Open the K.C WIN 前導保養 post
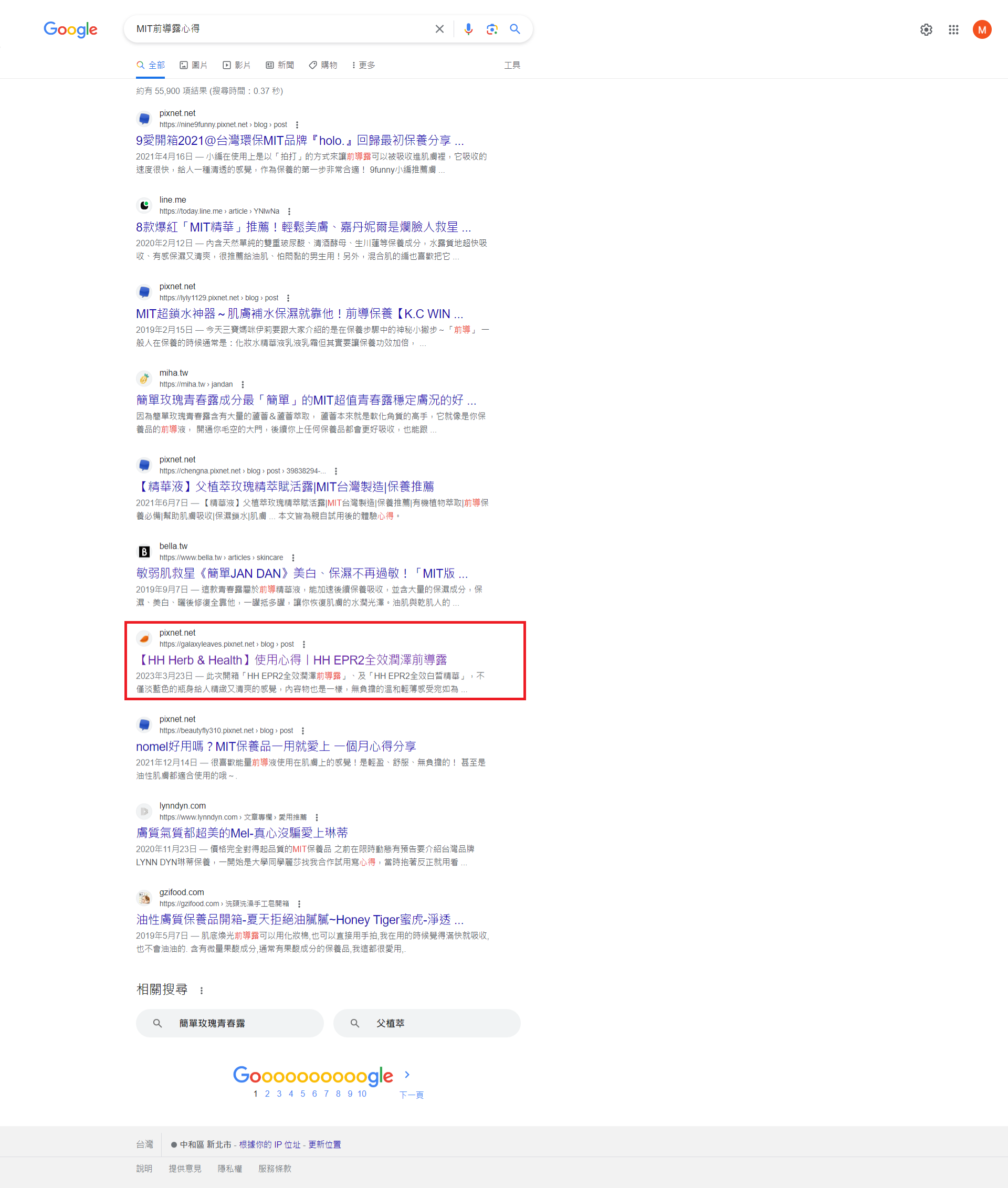This screenshot has width=1008, height=1188. [x=299, y=314]
